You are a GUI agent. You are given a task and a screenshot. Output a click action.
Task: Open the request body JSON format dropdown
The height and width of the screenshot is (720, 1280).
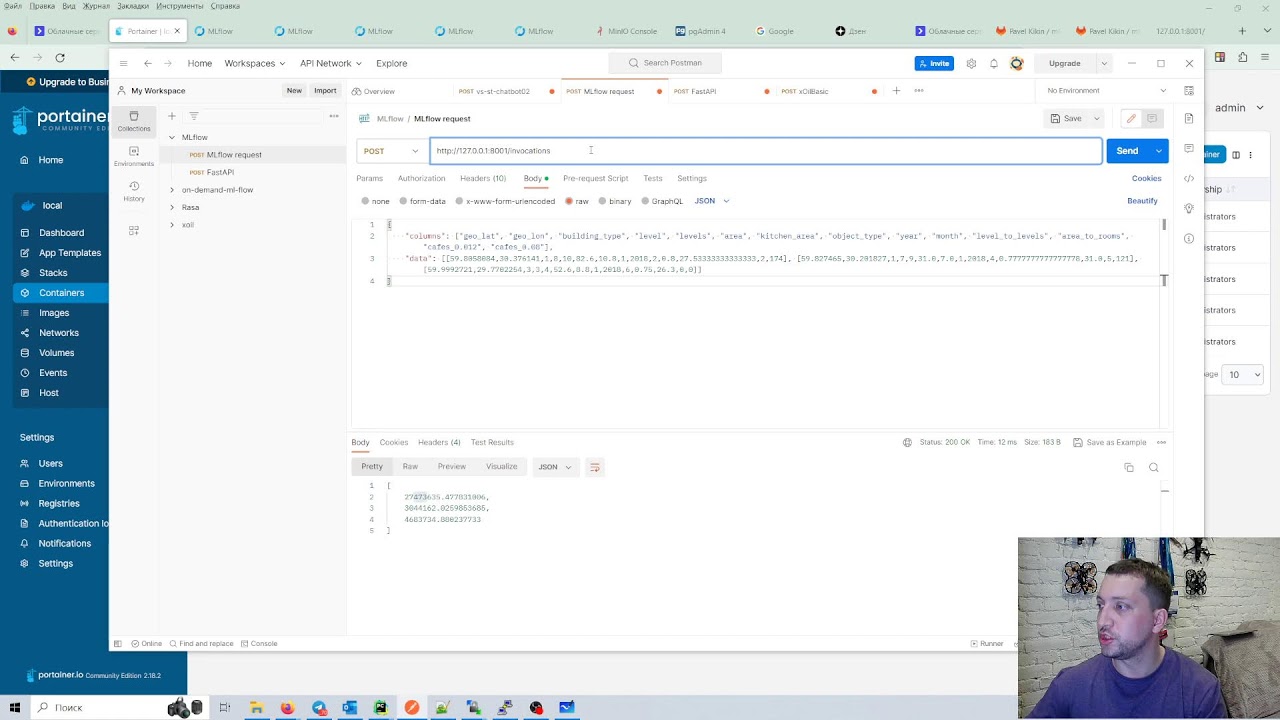coord(712,201)
